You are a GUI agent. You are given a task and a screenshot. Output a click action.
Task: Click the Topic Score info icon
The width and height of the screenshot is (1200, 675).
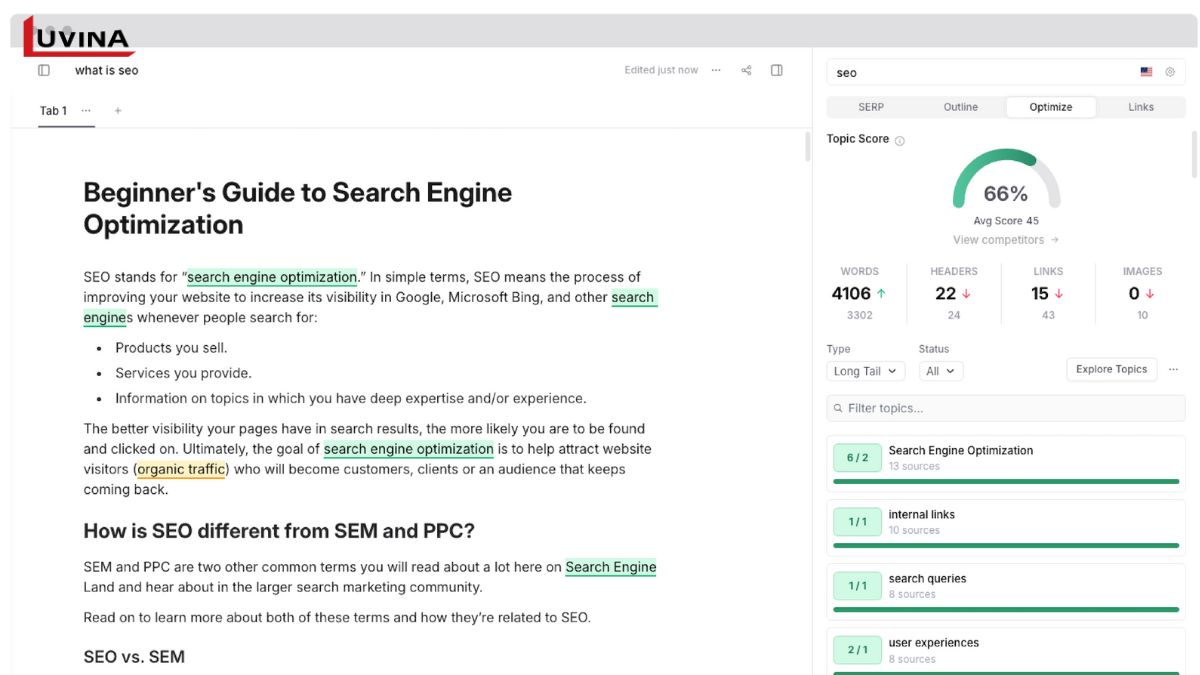click(x=899, y=141)
